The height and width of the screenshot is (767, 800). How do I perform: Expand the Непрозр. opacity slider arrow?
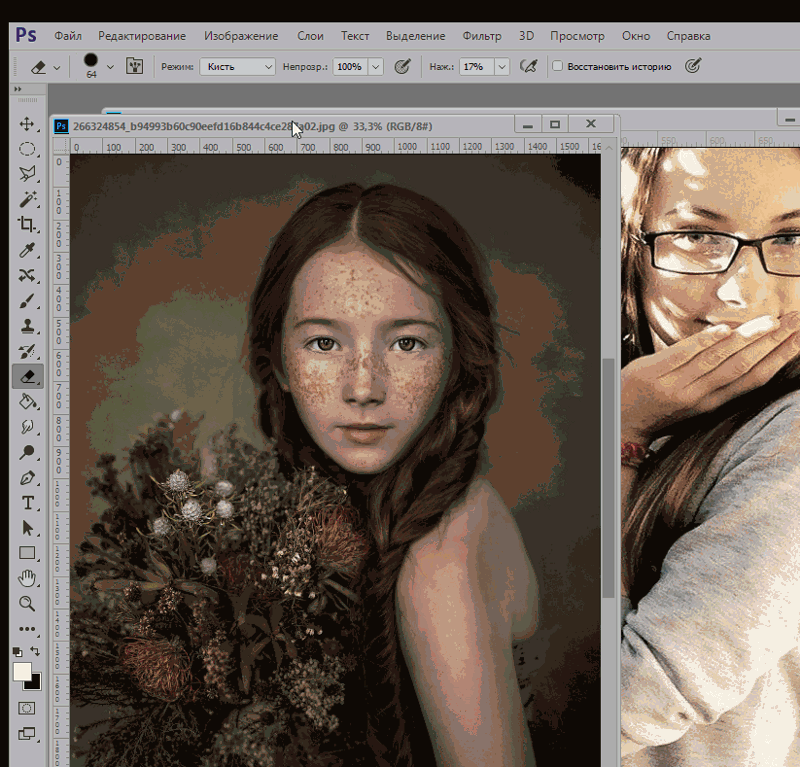[x=376, y=67]
